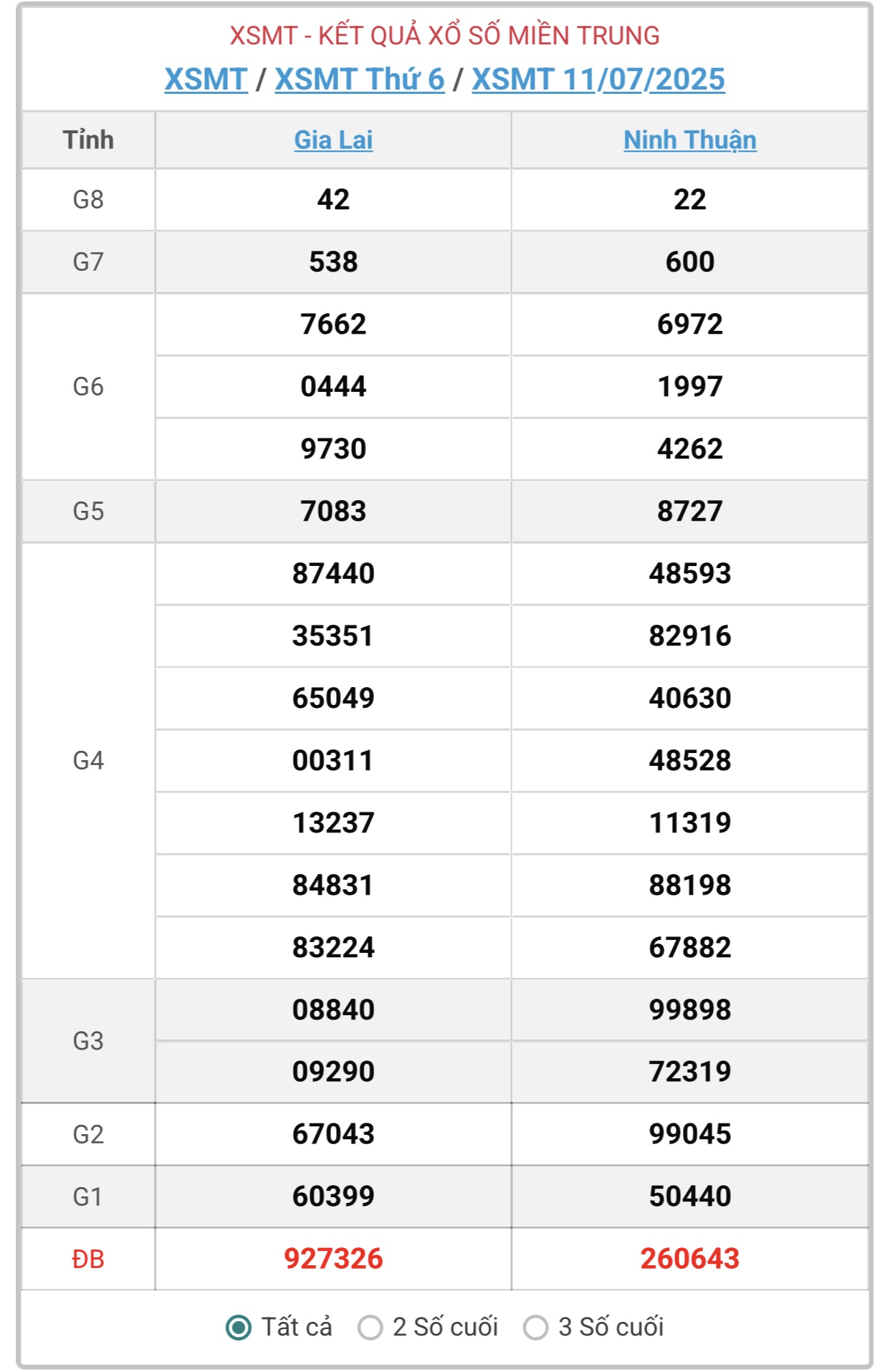This screenshot has height=1372, width=890.
Task: Open the XSMT breadcrumb link
Action: coord(206,80)
